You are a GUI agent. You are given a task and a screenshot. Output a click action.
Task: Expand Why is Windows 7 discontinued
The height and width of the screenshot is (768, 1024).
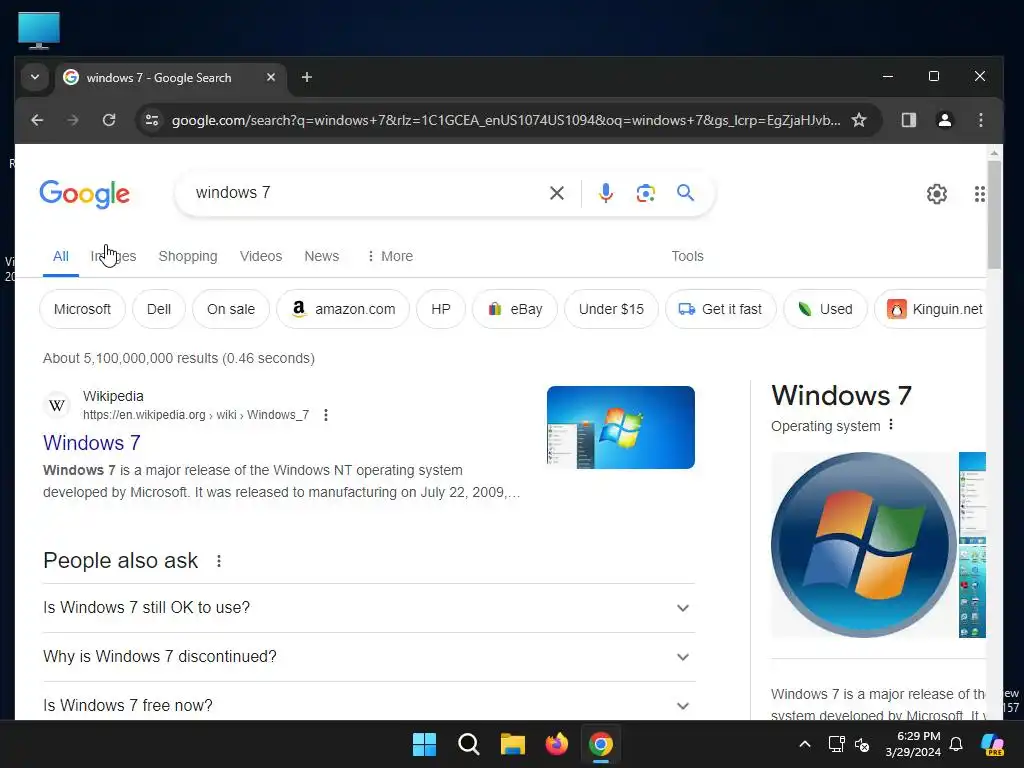click(369, 657)
